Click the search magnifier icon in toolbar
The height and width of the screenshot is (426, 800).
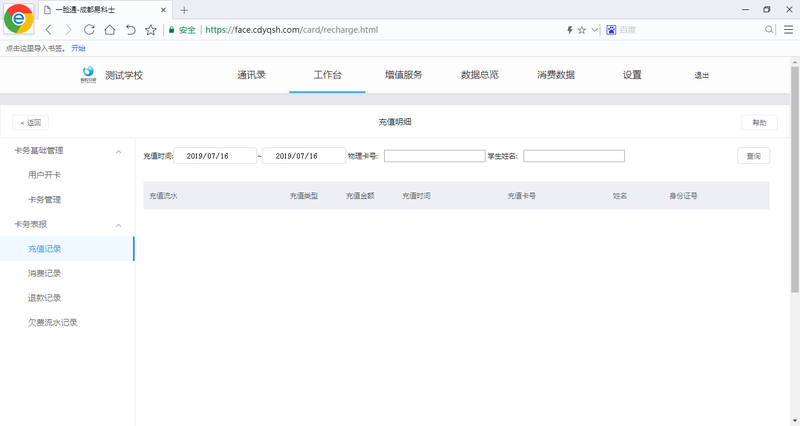[769, 30]
